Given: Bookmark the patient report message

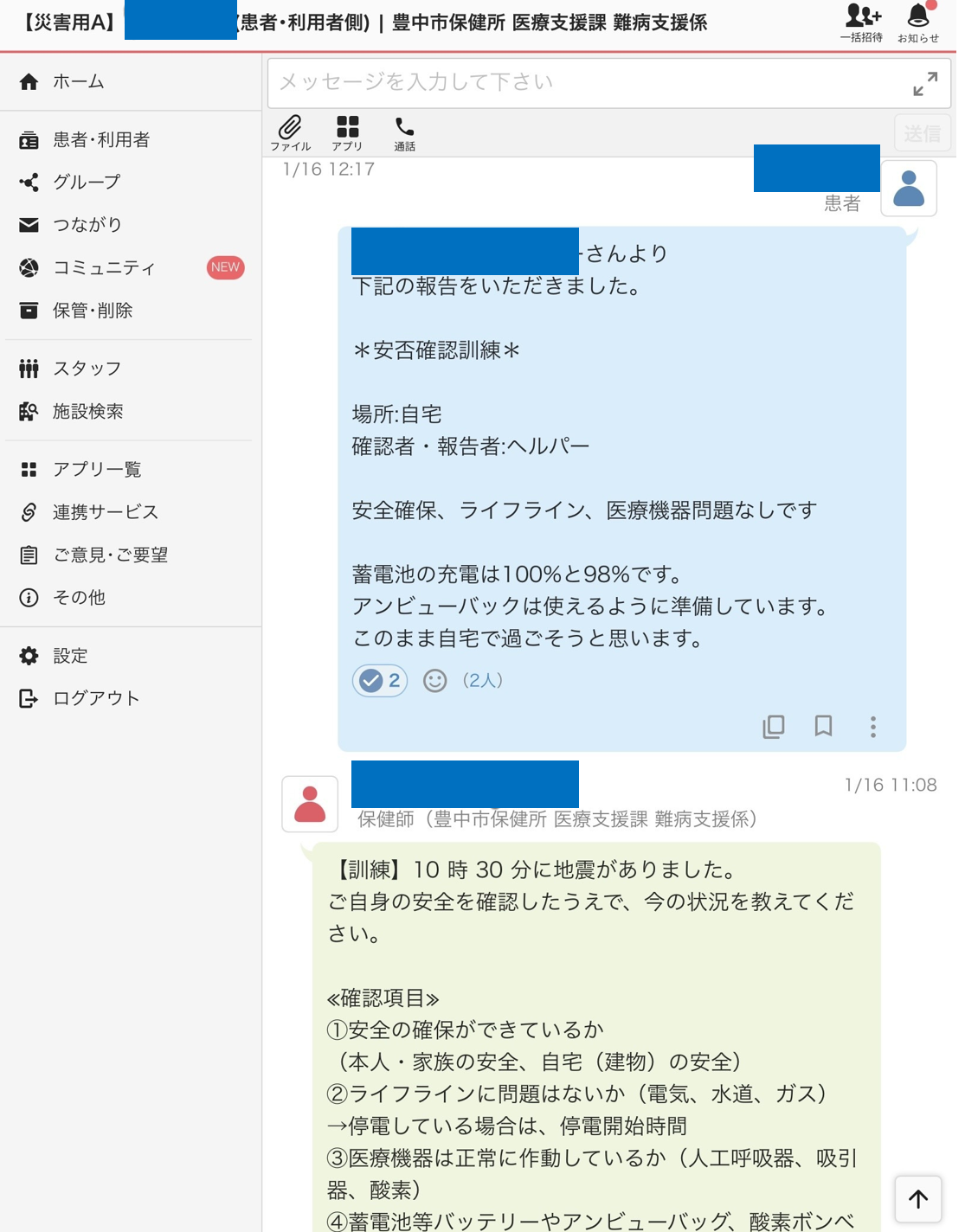Looking at the screenshot, I should pos(823,726).
